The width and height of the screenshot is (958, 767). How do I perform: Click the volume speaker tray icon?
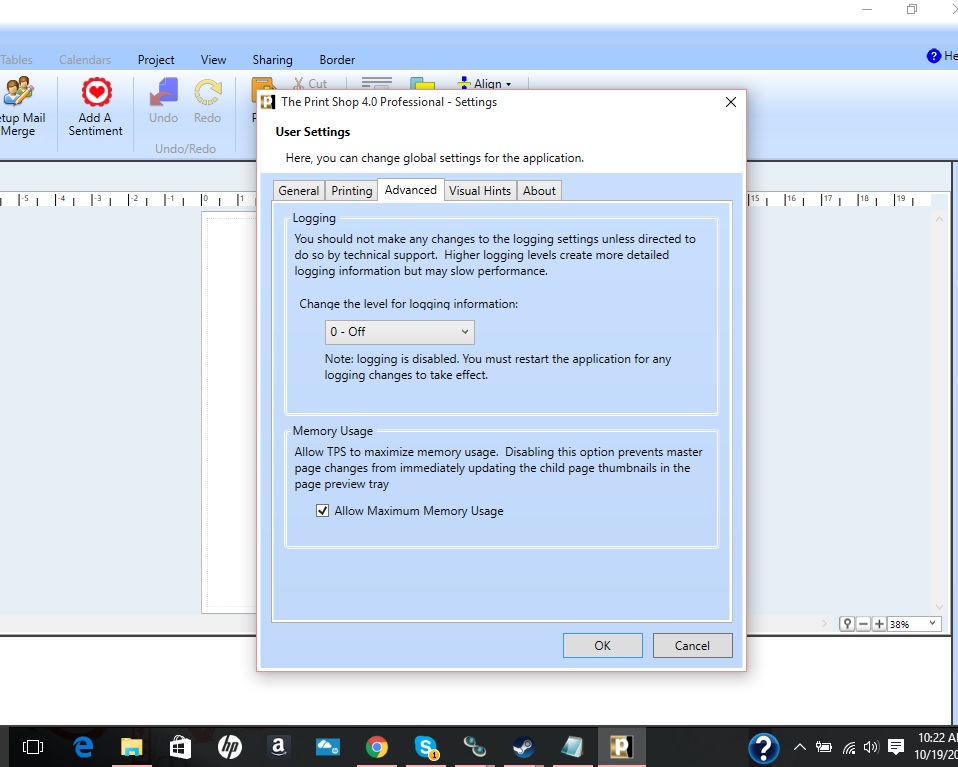click(871, 747)
